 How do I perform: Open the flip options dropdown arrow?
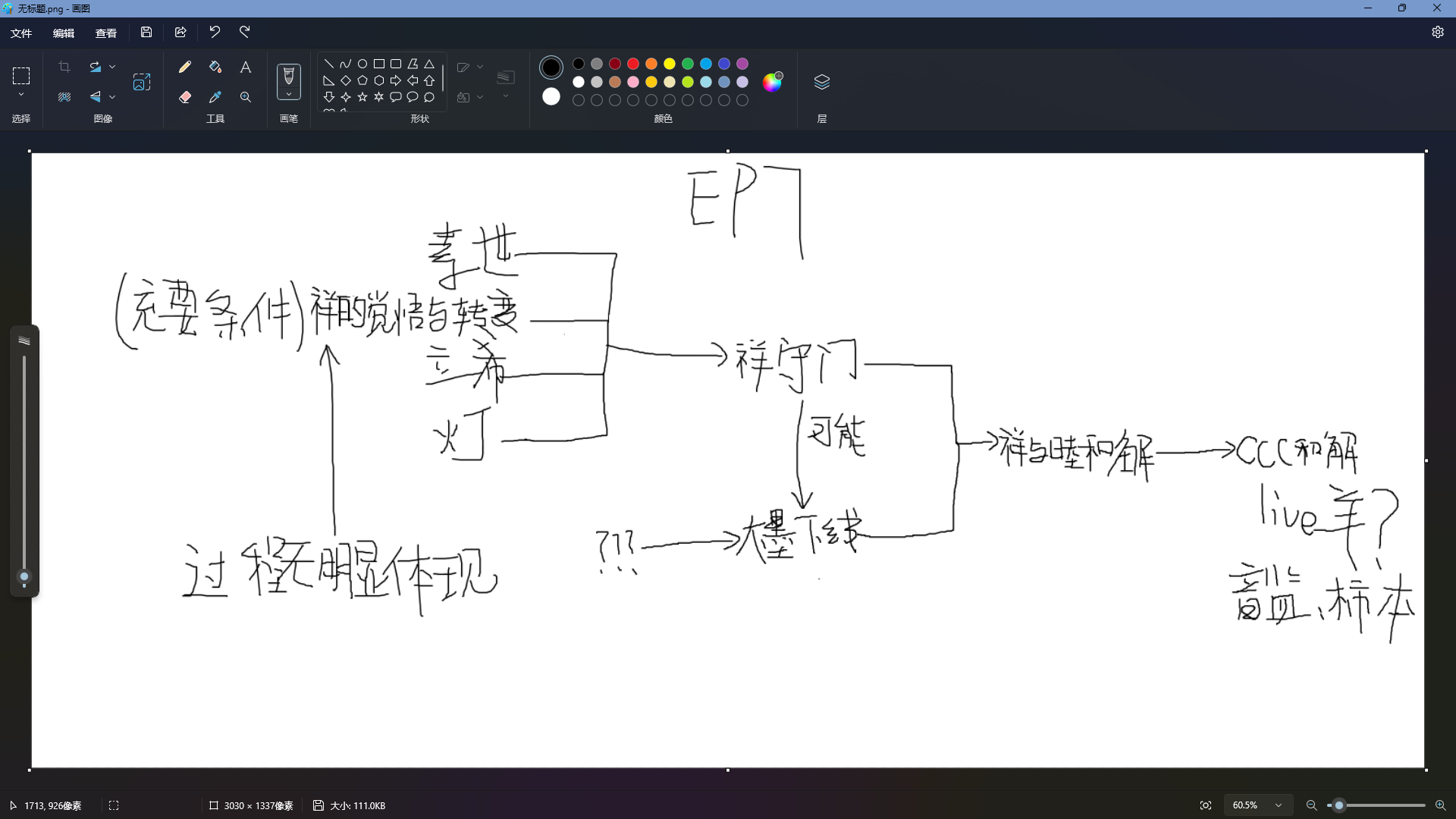[112, 97]
